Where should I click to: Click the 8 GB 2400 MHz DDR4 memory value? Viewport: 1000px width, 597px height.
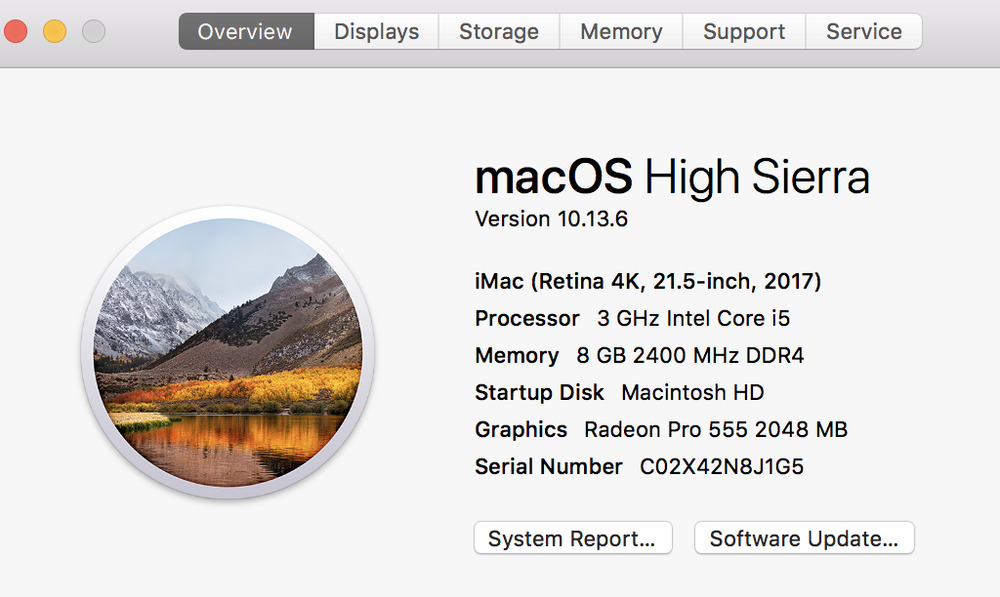point(690,356)
